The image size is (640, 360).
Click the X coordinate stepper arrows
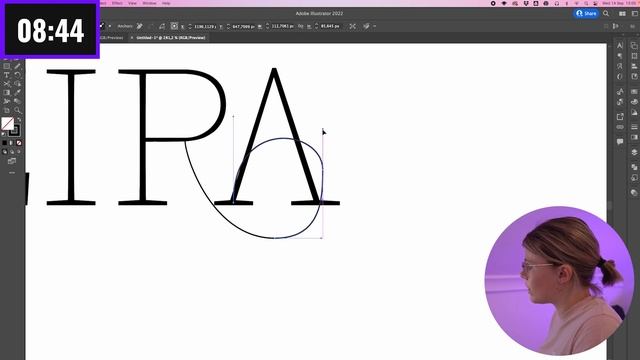(190, 26)
